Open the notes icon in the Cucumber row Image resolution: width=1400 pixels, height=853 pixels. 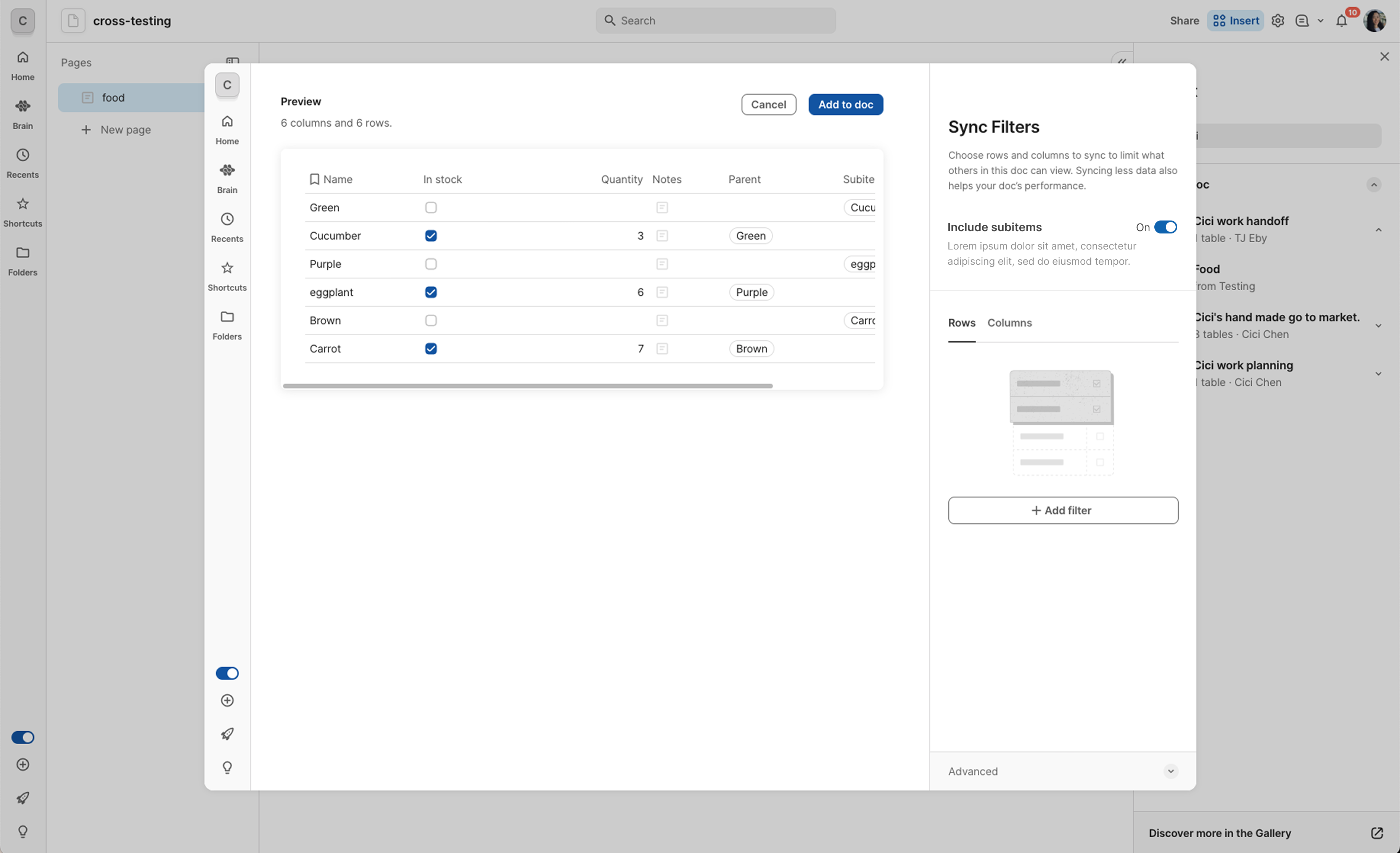(x=662, y=236)
